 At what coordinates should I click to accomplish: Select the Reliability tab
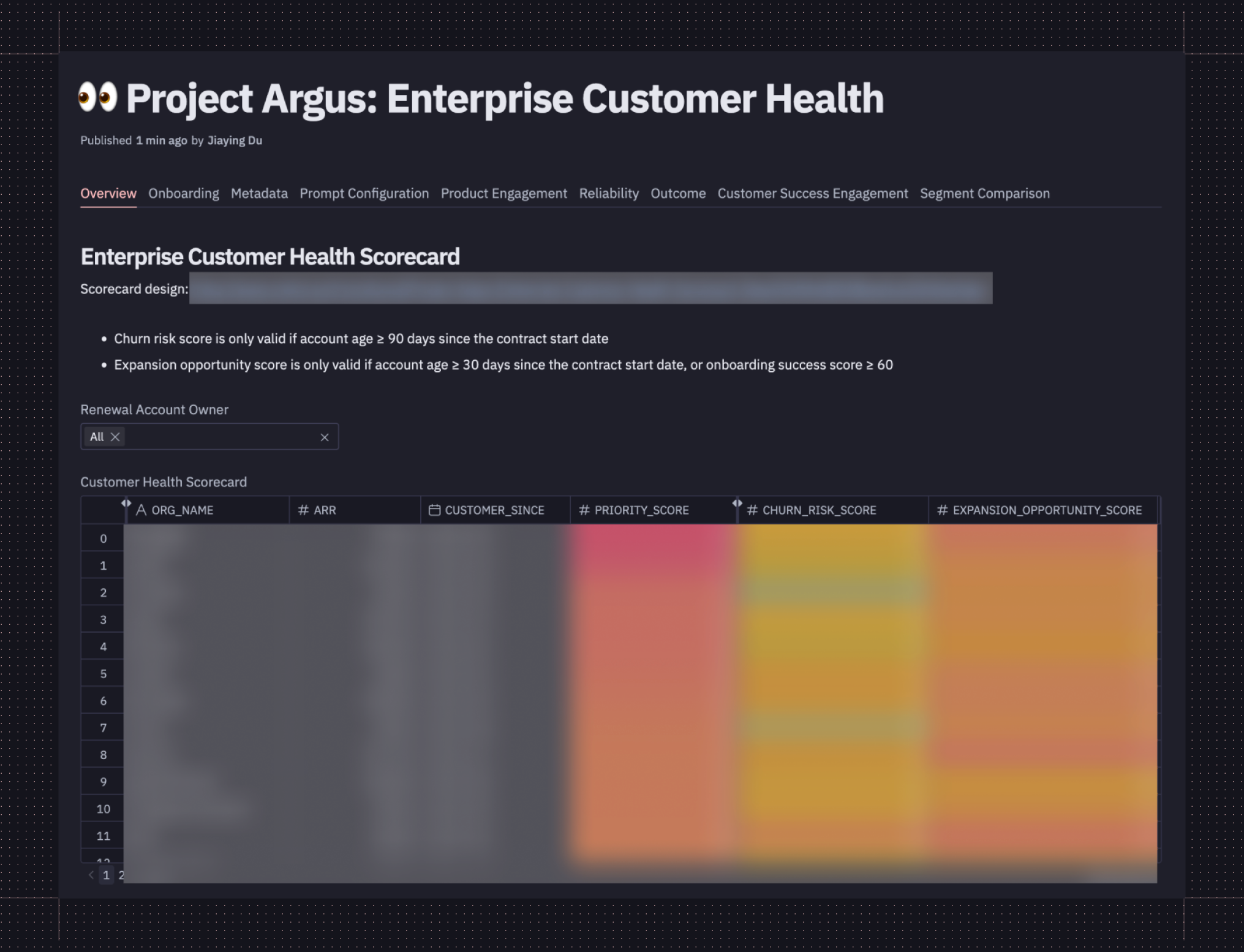[608, 194]
